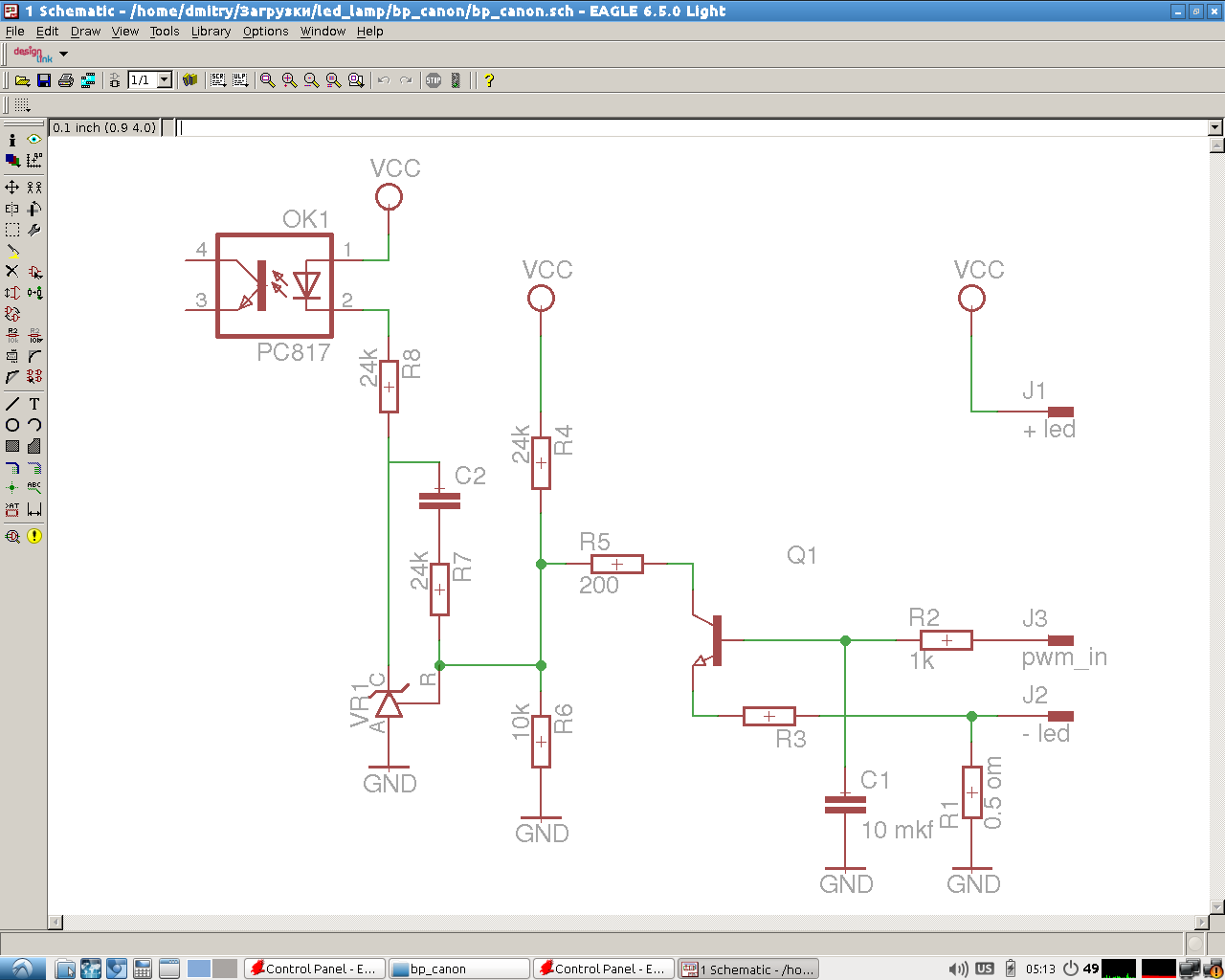
Task: Select the Delete tool (X icon)
Action: tap(12, 272)
